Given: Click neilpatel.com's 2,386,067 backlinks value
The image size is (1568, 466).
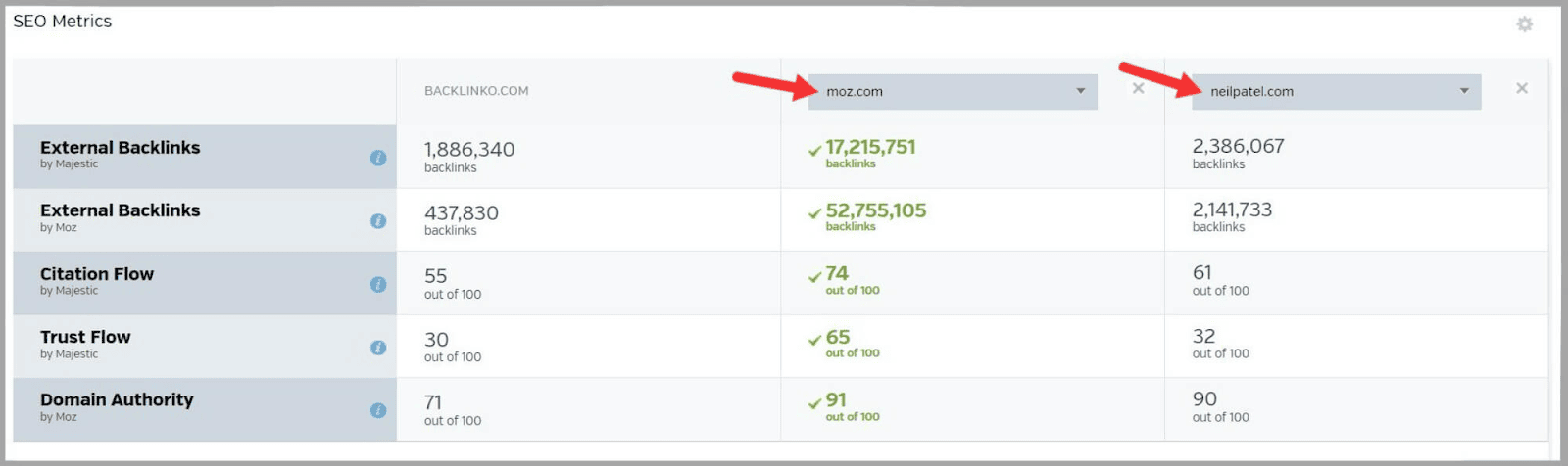Looking at the screenshot, I should (x=1238, y=146).
